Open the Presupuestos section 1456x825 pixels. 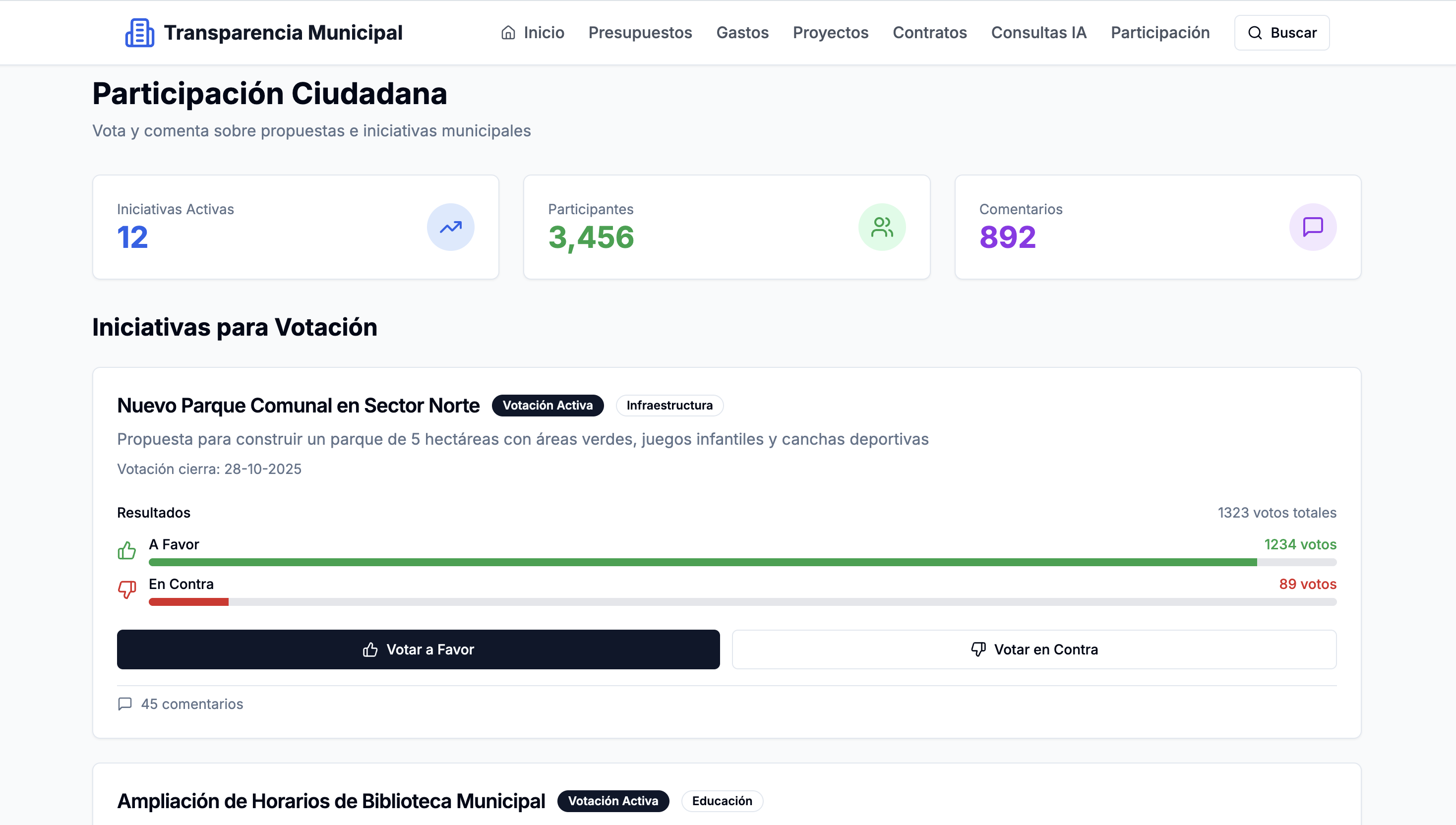click(640, 32)
